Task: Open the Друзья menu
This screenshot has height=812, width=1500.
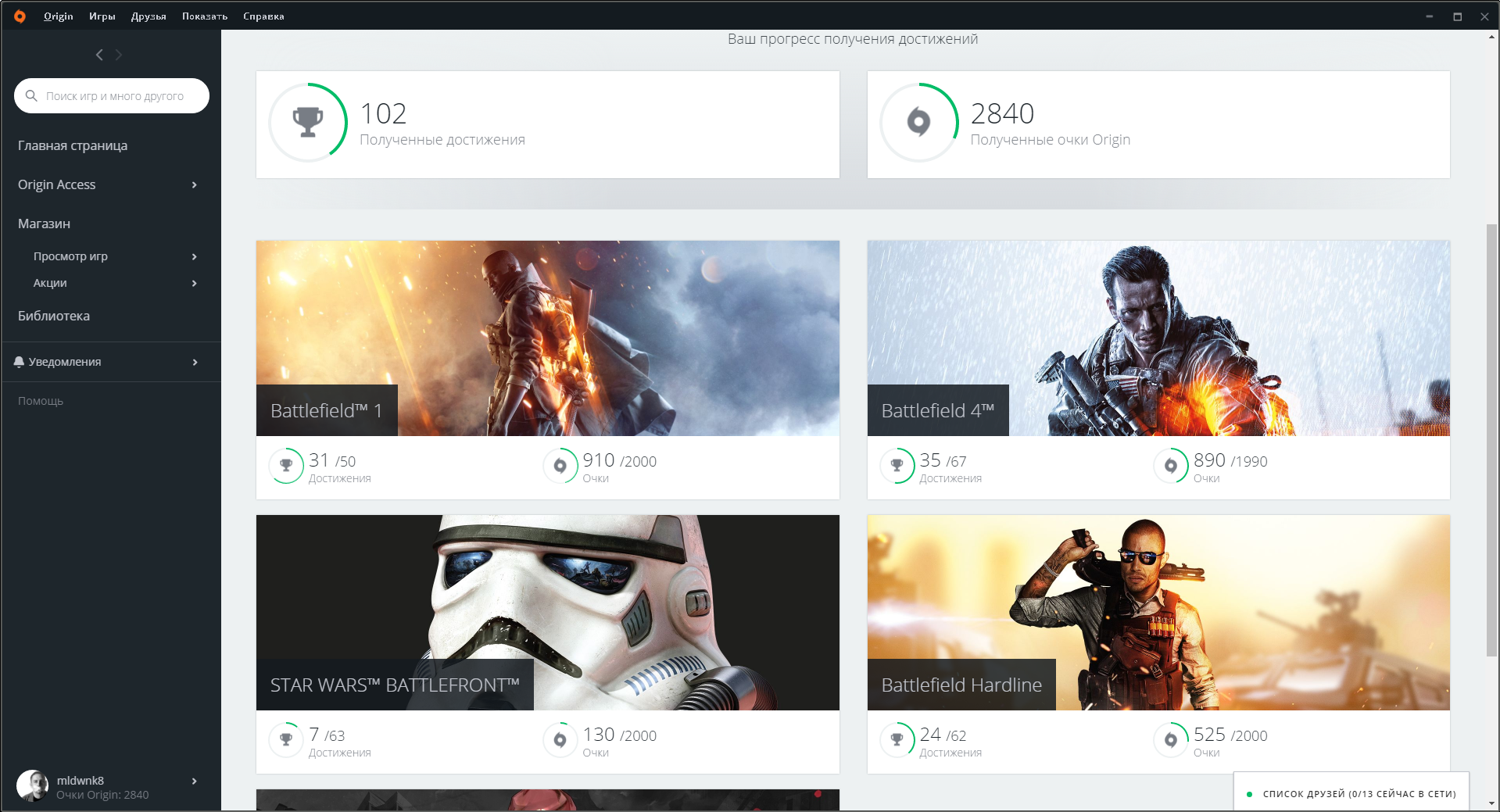Action: [x=149, y=16]
